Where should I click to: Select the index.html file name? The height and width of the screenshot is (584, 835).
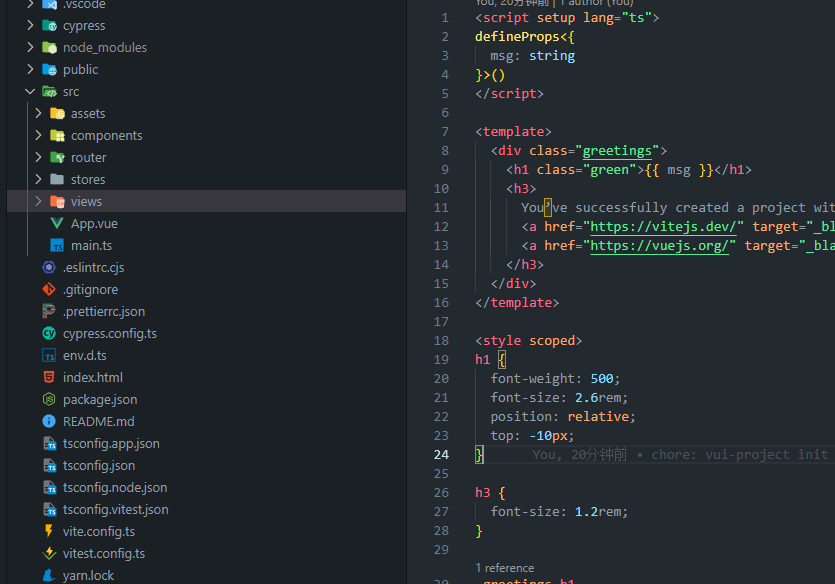93,377
